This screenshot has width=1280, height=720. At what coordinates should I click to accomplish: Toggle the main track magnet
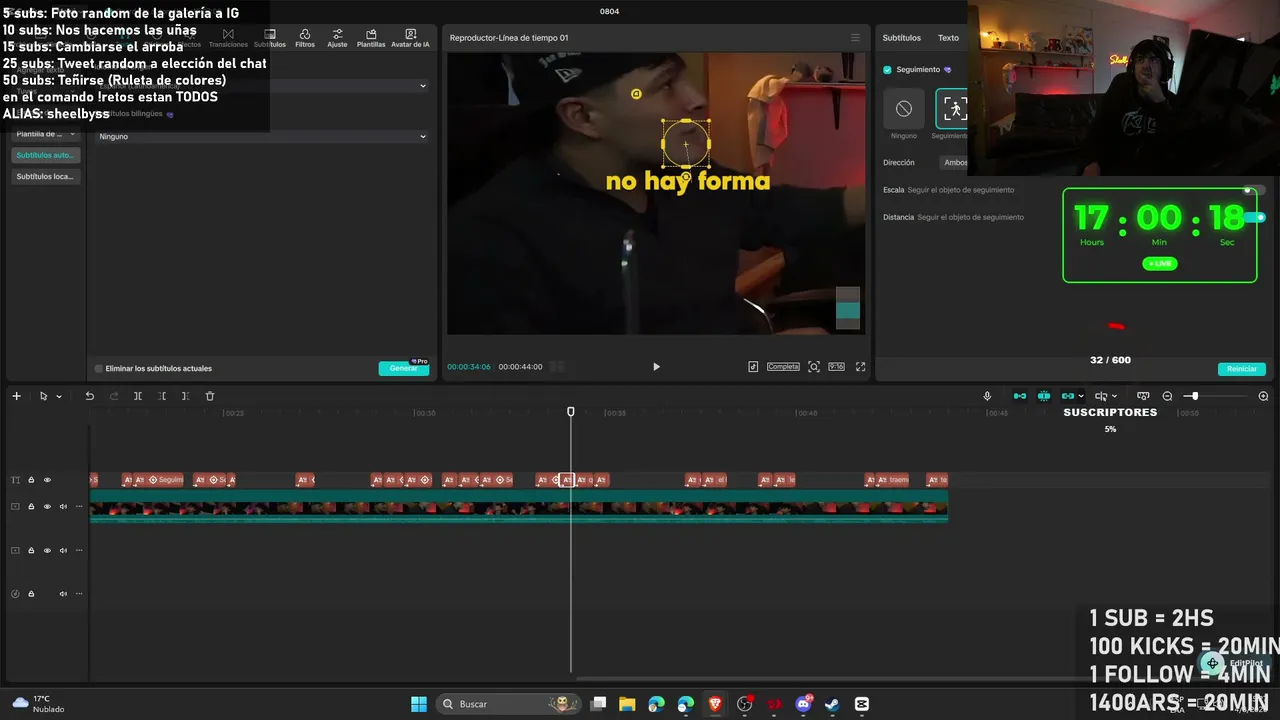coord(1020,396)
